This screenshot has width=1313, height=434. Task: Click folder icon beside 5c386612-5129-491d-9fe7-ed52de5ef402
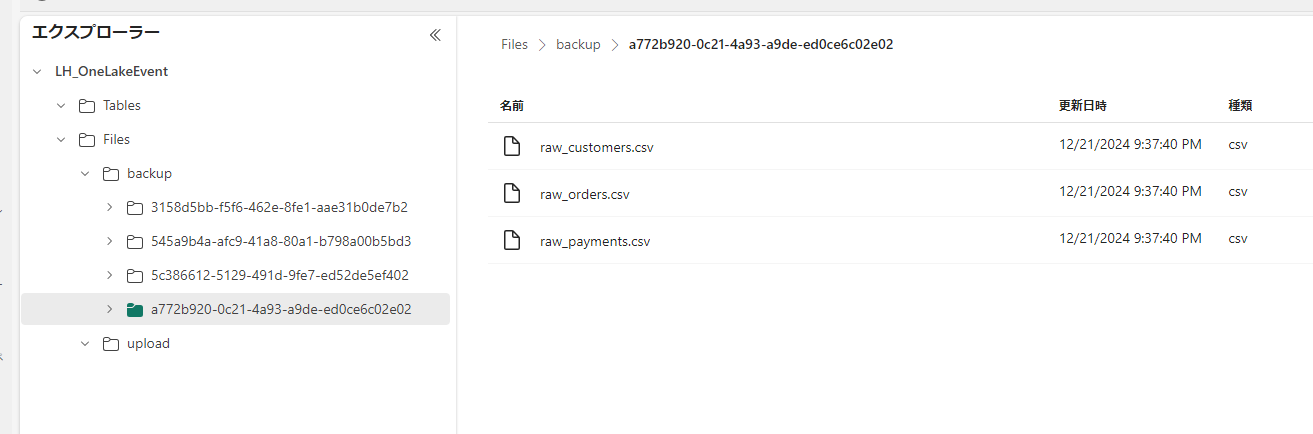click(x=135, y=276)
